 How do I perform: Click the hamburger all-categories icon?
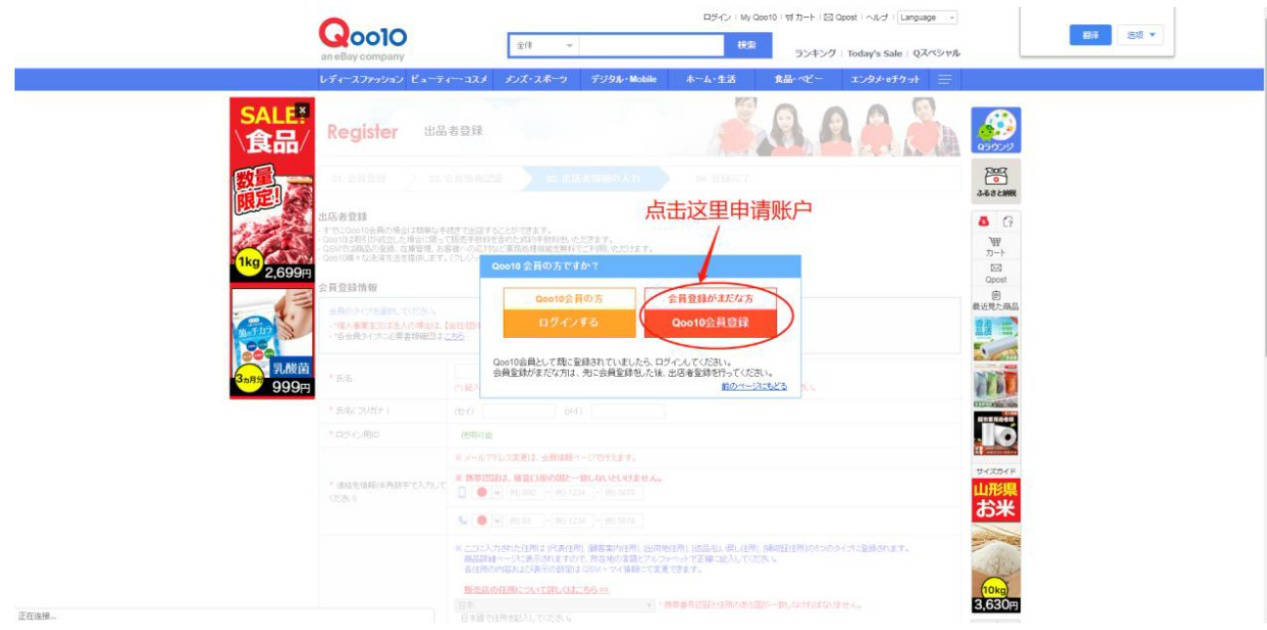(x=944, y=79)
